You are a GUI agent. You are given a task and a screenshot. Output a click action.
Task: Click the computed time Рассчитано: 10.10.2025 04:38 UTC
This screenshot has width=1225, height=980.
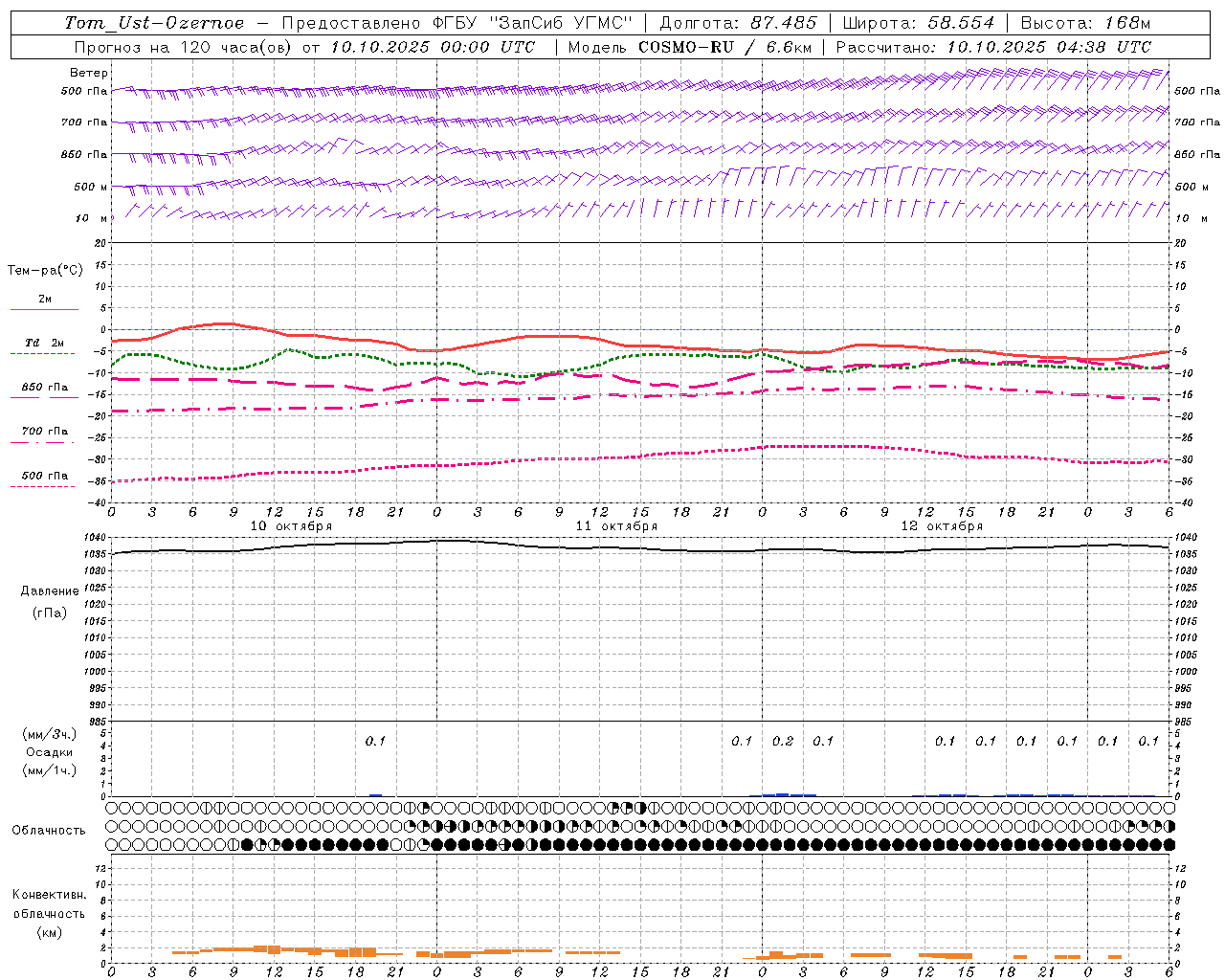tap(993, 47)
